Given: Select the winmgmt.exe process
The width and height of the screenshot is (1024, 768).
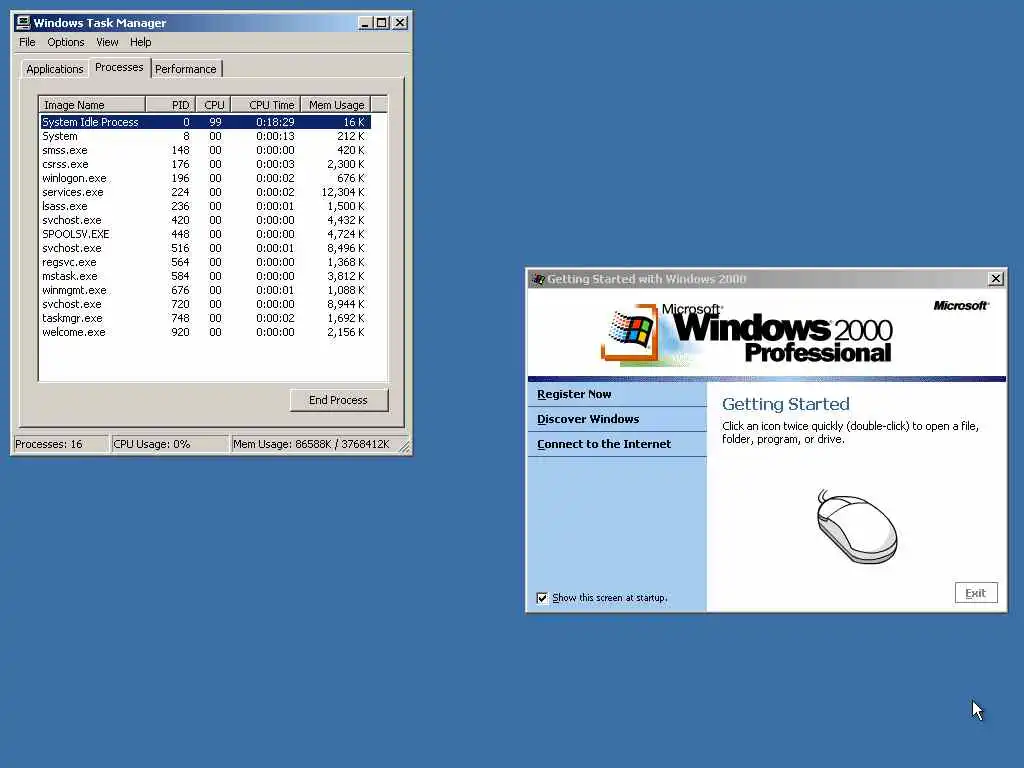Looking at the screenshot, I should [205, 290].
